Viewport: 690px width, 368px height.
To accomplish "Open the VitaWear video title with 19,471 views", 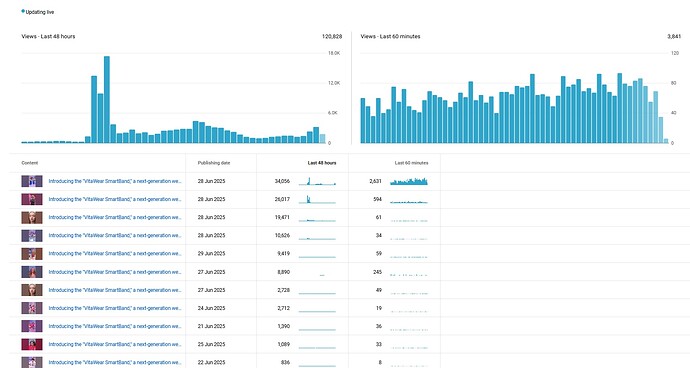I will [x=115, y=217].
